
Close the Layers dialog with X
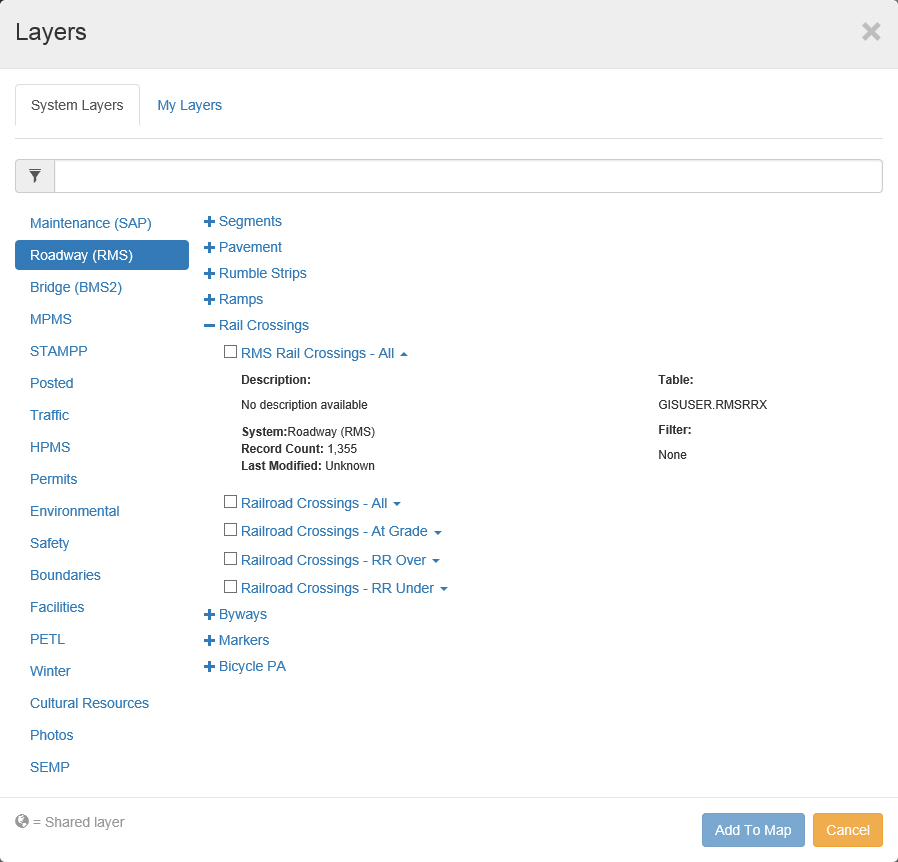point(870,32)
